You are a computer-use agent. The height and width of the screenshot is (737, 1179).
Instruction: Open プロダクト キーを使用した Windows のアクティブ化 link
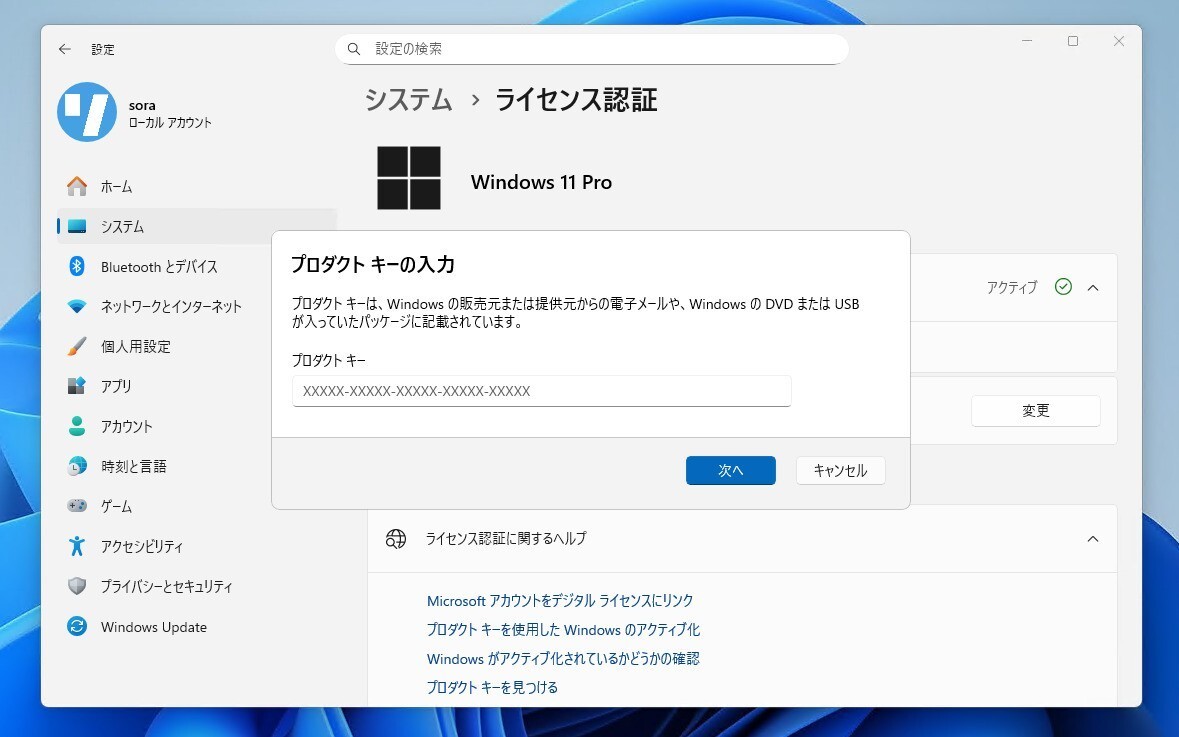click(x=562, y=629)
